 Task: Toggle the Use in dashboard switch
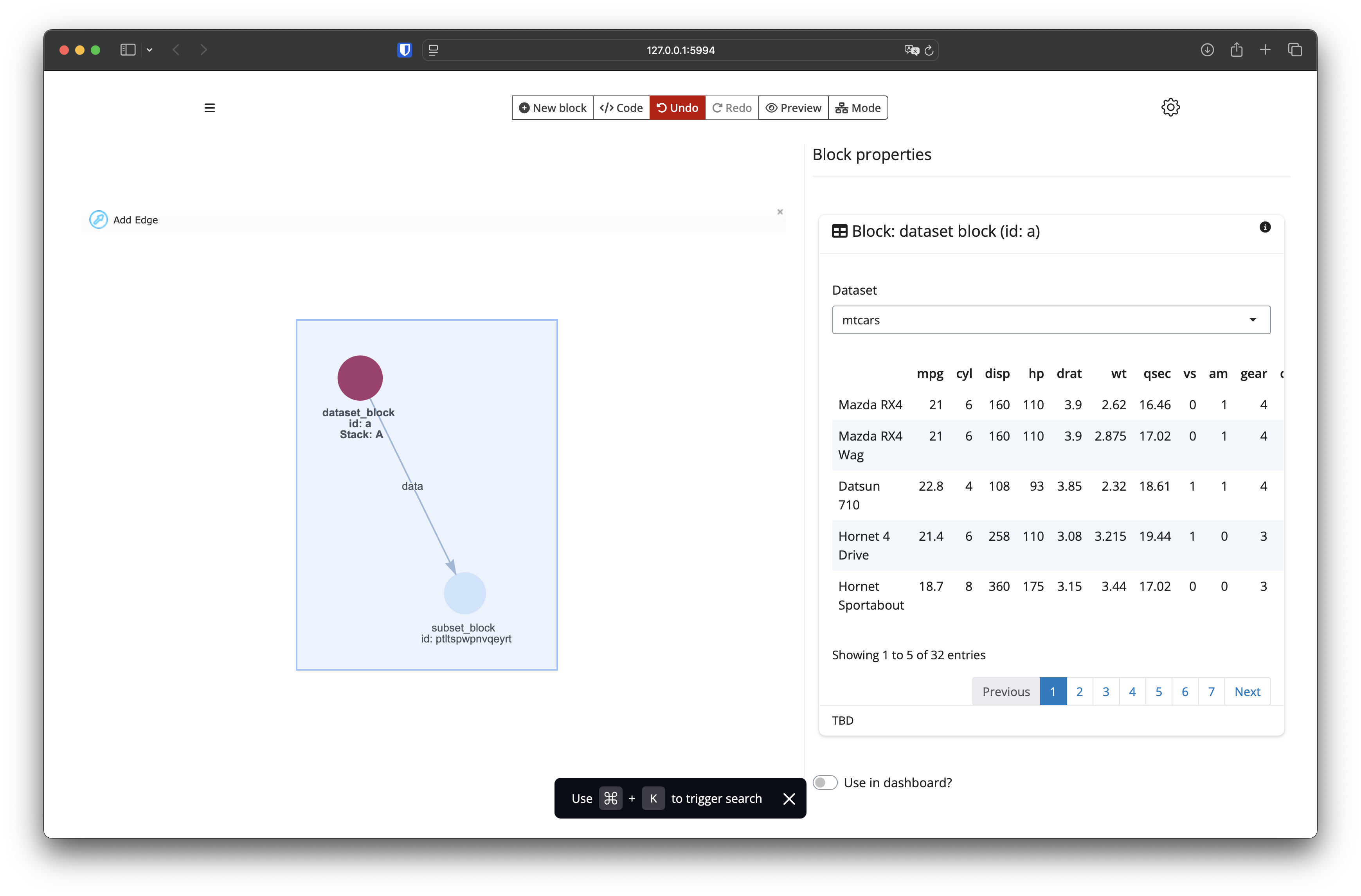825,782
